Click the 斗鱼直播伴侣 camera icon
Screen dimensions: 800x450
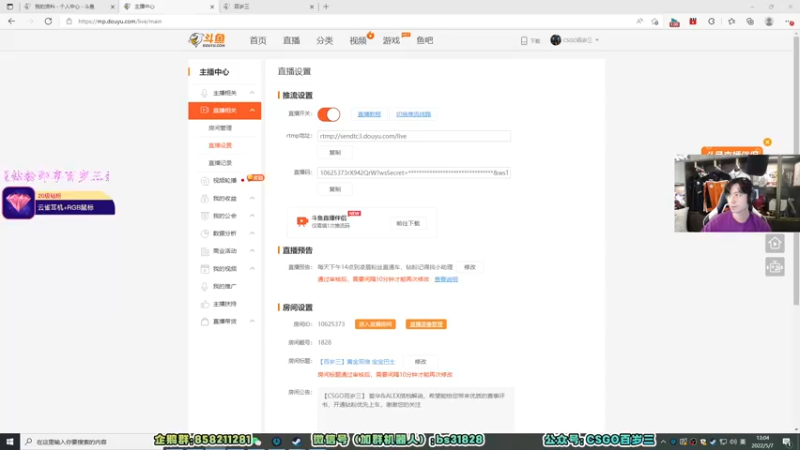(x=302, y=221)
